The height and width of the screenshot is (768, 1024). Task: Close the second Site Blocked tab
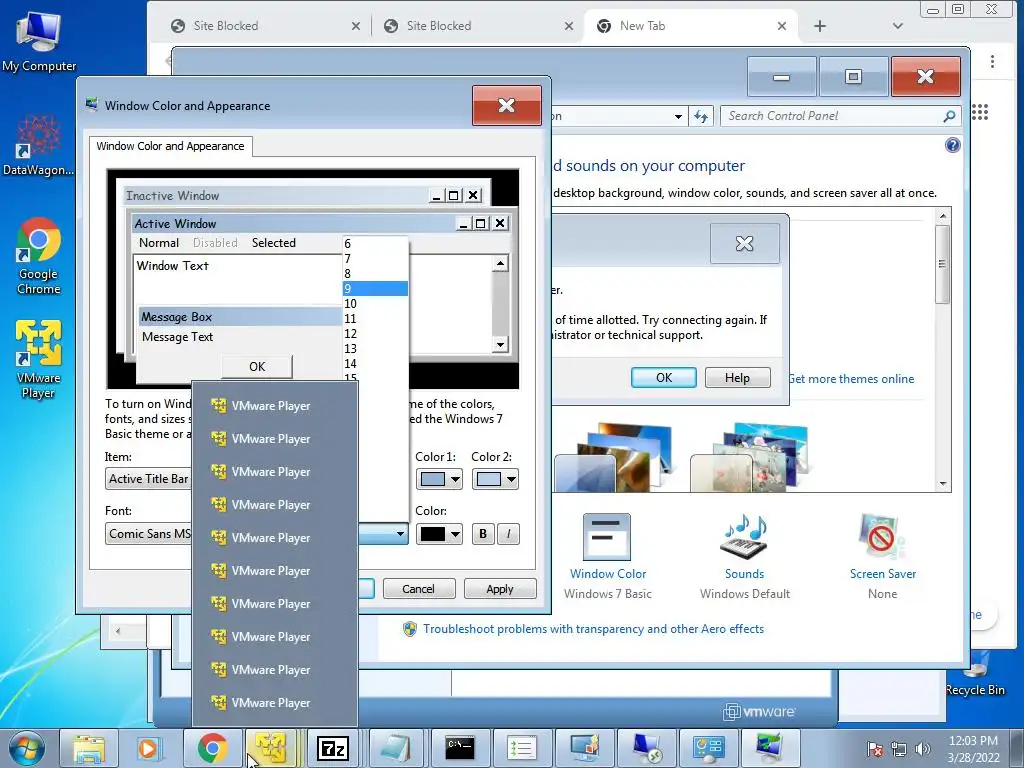click(x=569, y=26)
